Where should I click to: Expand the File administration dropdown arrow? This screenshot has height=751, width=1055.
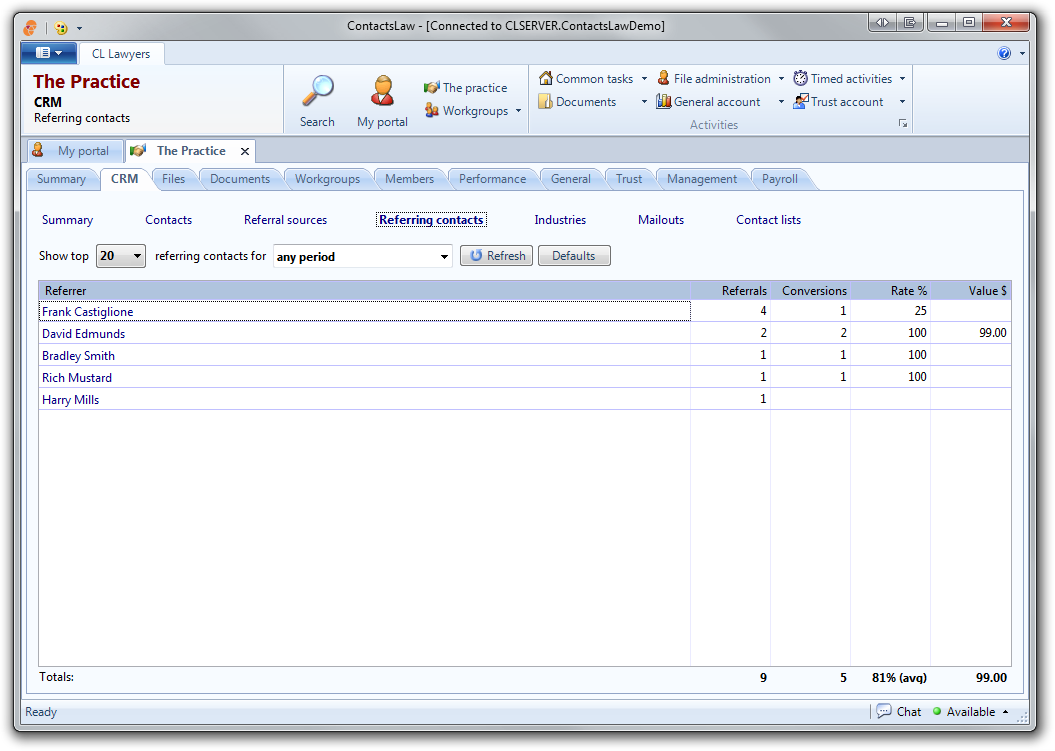(x=781, y=79)
